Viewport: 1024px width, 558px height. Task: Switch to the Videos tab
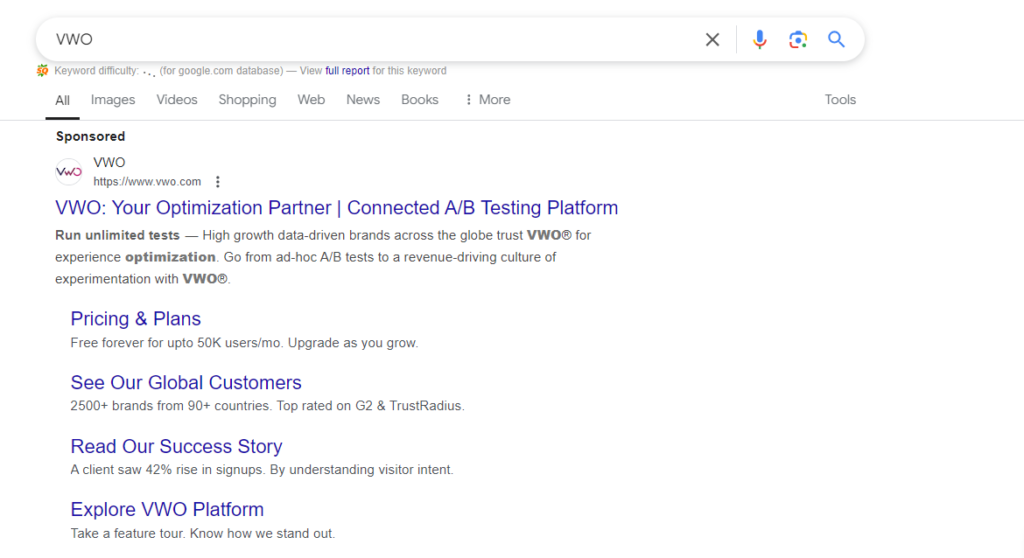click(x=176, y=99)
